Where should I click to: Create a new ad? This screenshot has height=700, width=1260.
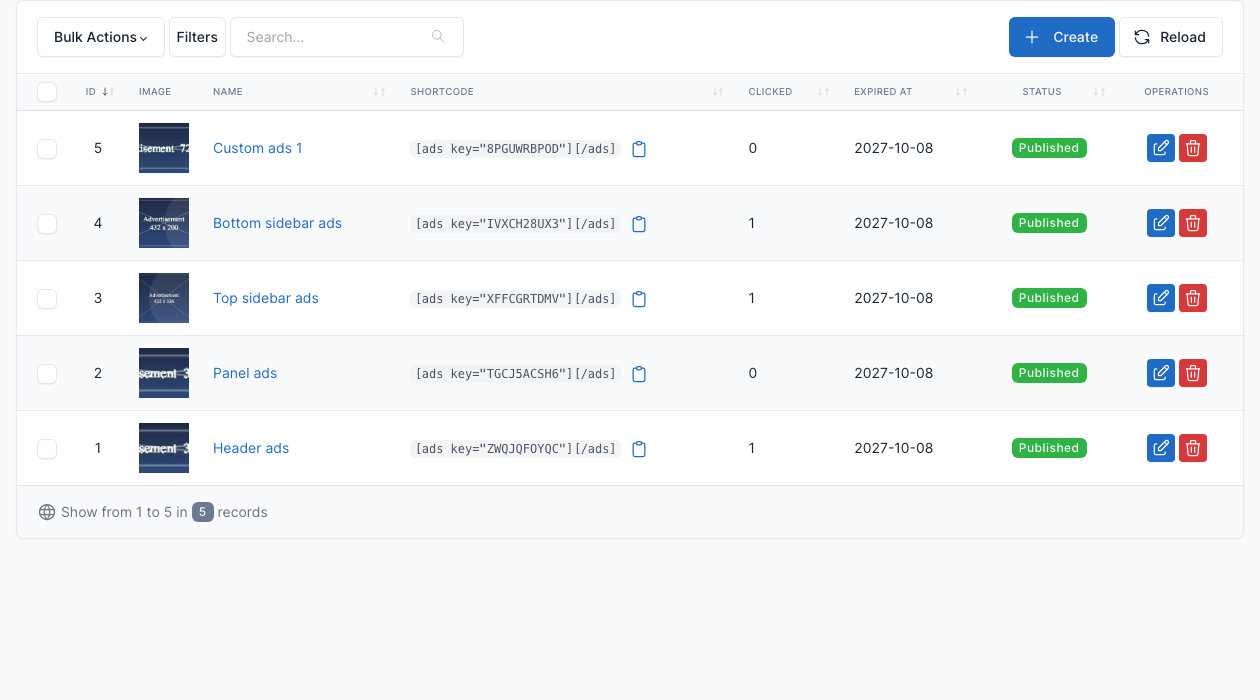1062,37
